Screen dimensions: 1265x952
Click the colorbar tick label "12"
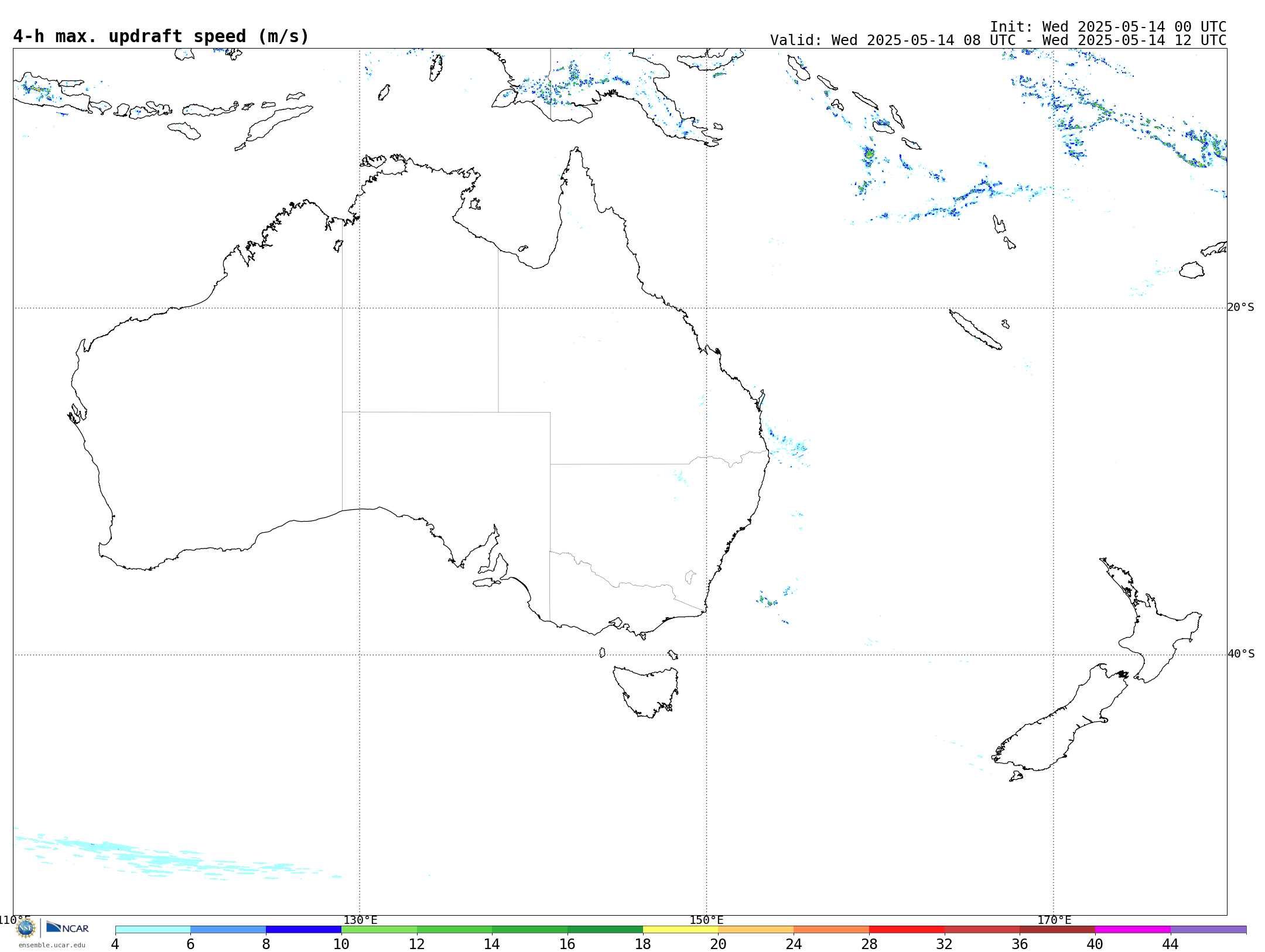[417, 944]
